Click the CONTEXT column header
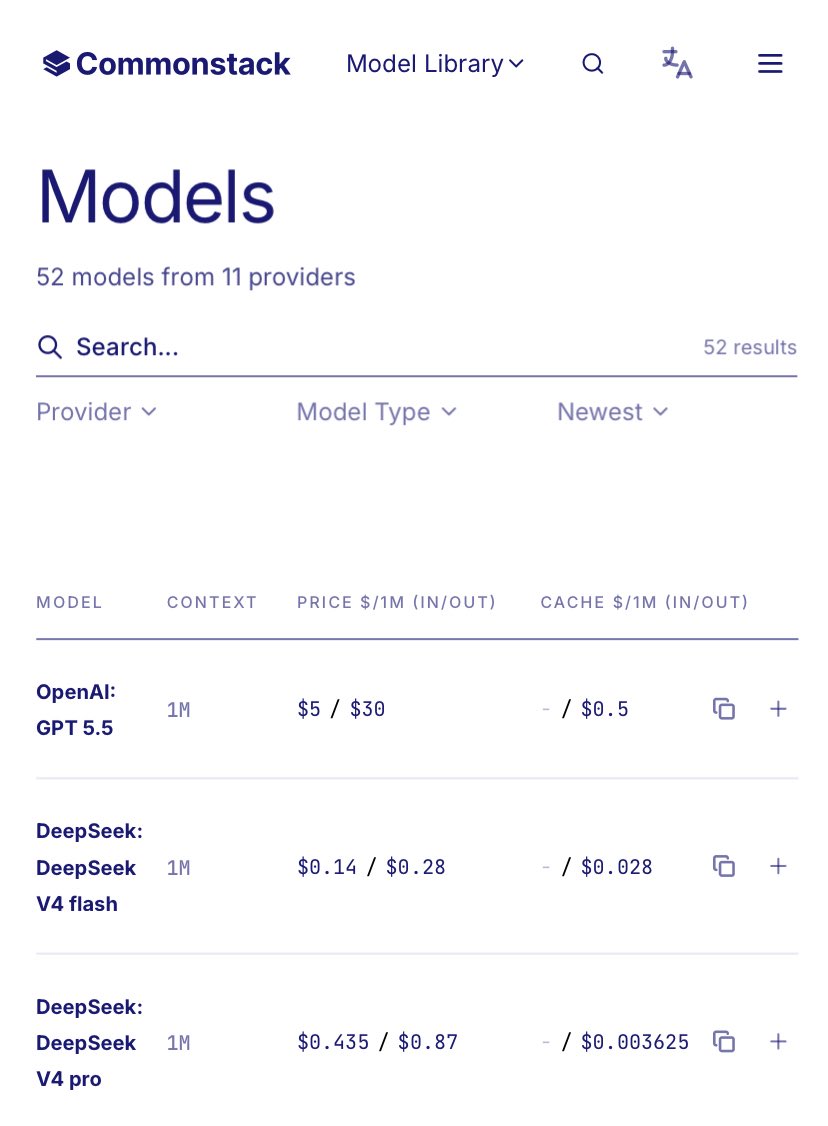 point(212,602)
